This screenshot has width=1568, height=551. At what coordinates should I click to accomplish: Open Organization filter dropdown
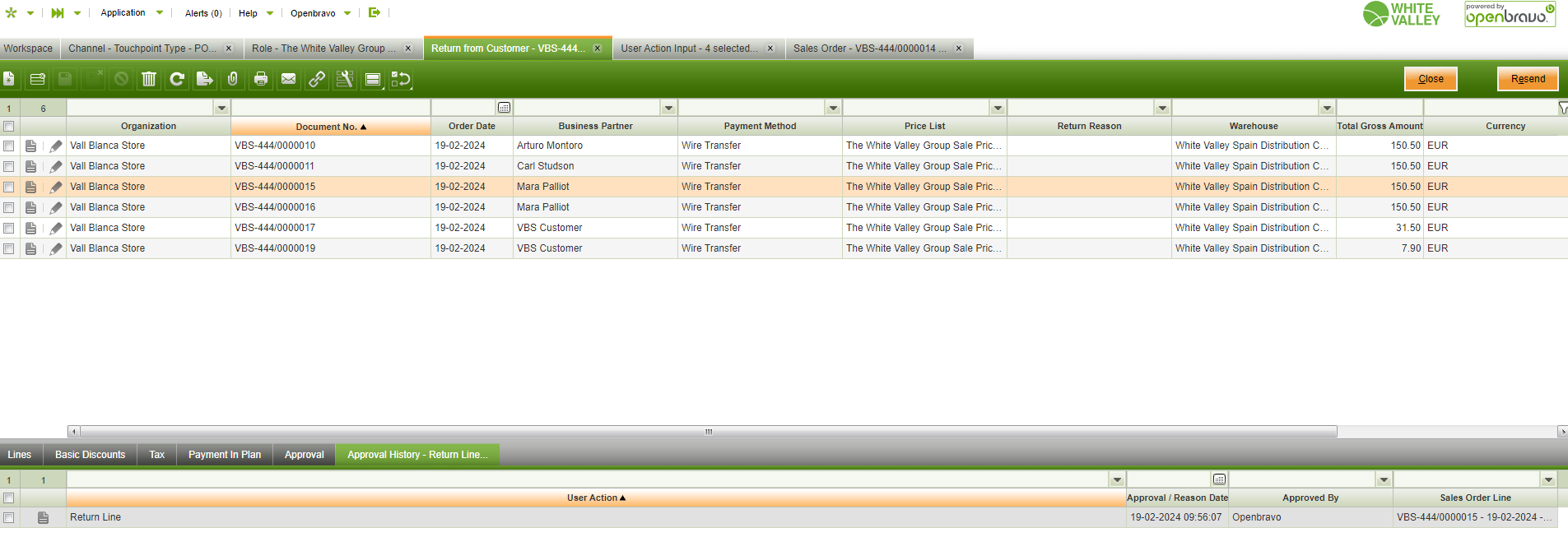coord(221,109)
